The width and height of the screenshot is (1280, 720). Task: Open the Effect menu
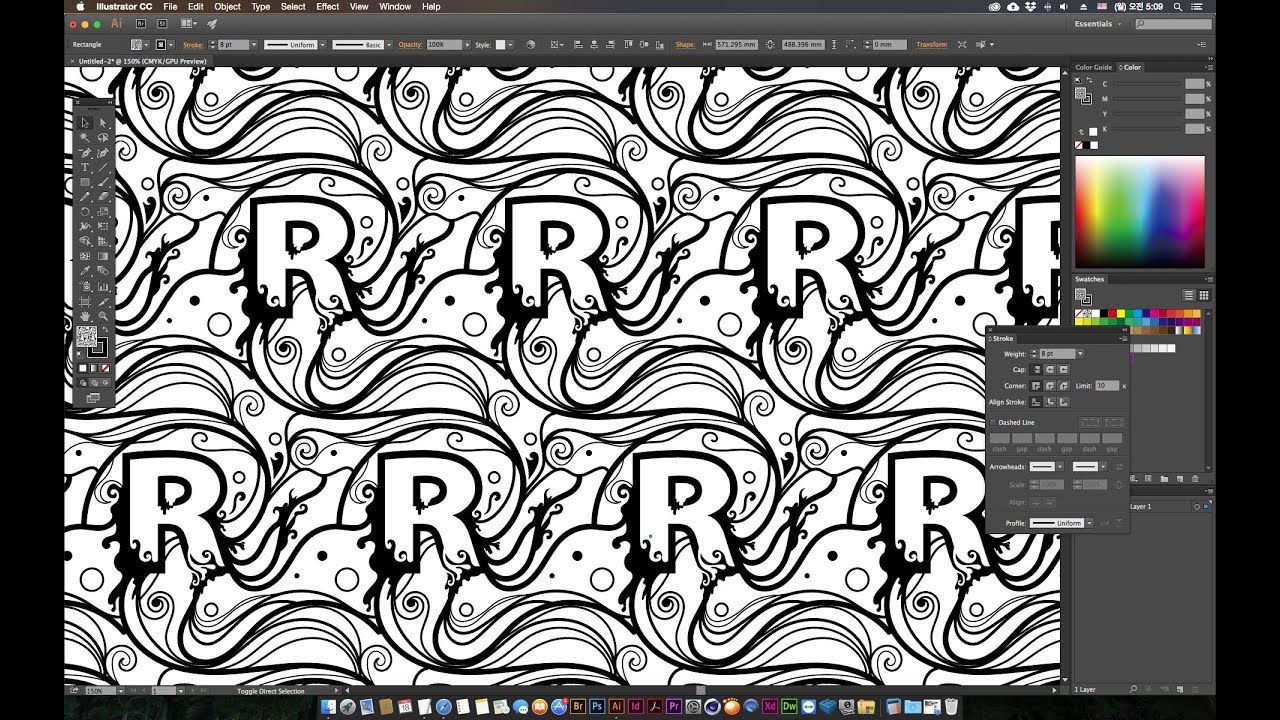327,6
